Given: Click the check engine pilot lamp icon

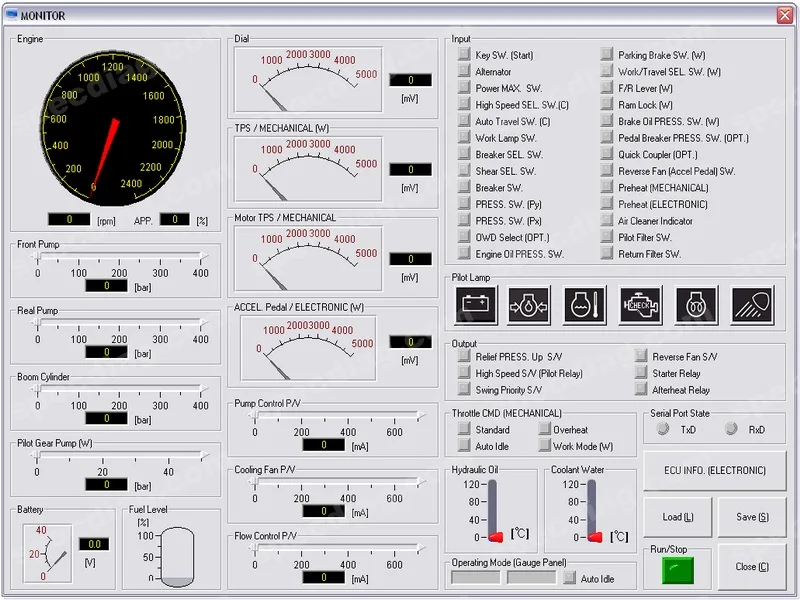Looking at the screenshot, I should click(x=641, y=305).
